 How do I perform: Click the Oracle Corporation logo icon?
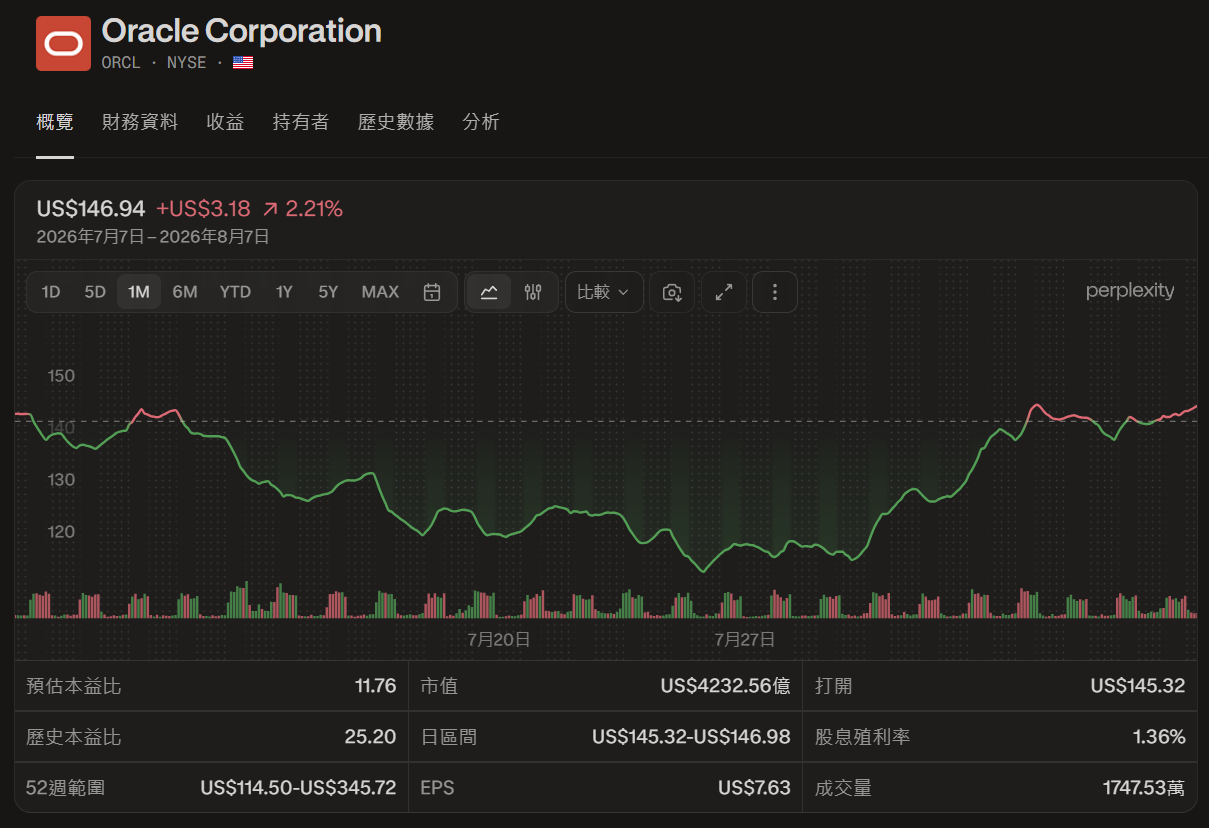[x=63, y=43]
